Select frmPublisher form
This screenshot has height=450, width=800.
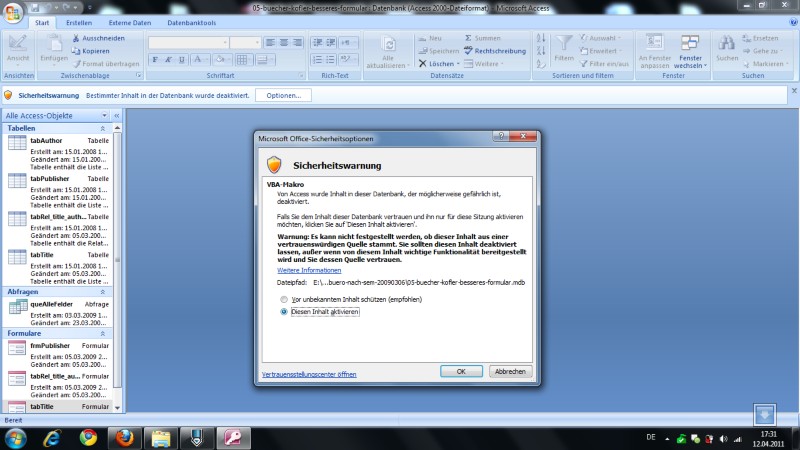(58, 355)
